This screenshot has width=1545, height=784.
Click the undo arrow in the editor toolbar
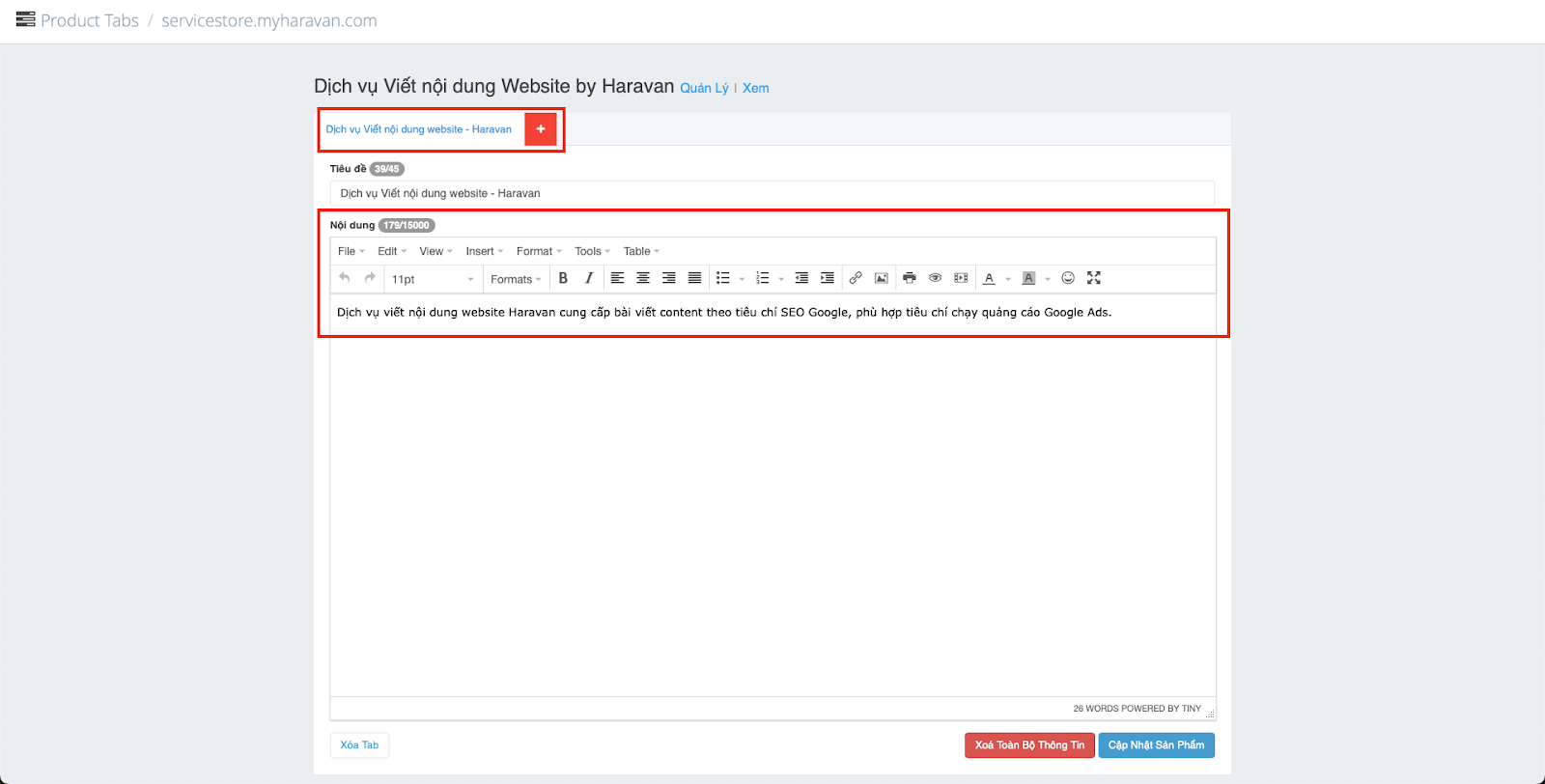tap(345, 278)
